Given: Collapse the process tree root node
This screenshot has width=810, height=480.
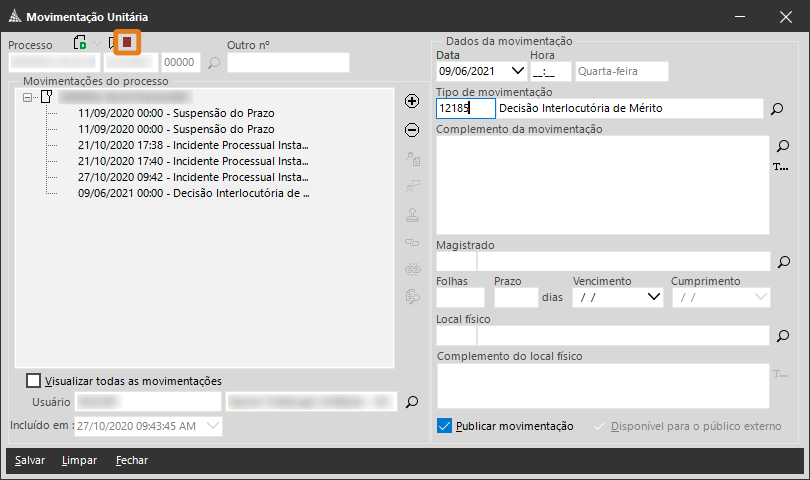Looking at the screenshot, I should pyautogui.click(x=27, y=97).
